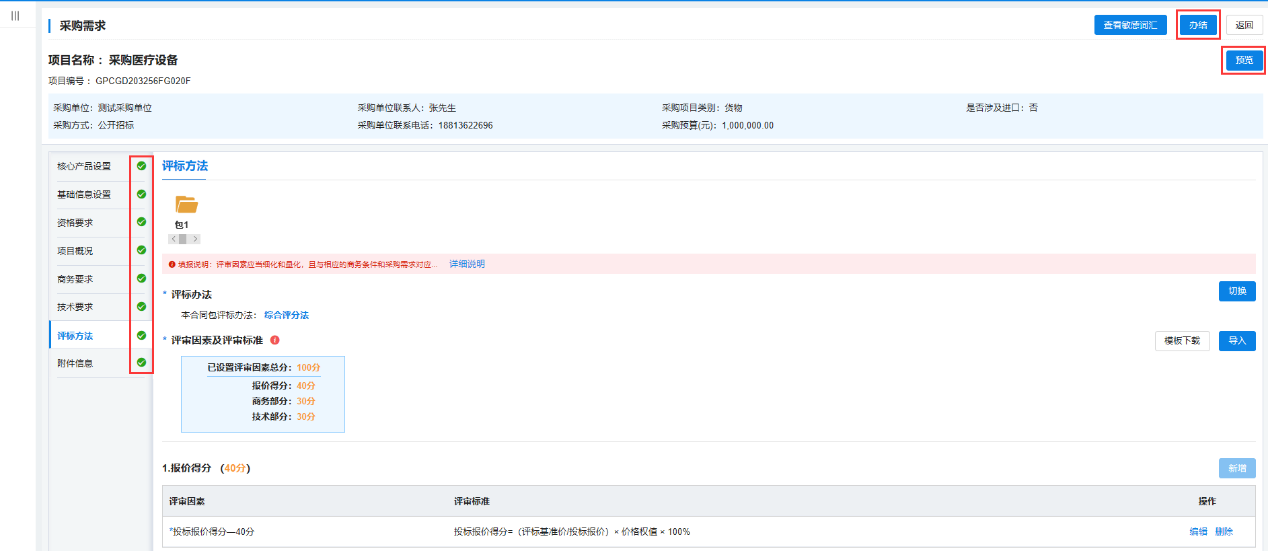Select the 项目概况 side menu item
The height and width of the screenshot is (551, 1268).
click(x=75, y=250)
